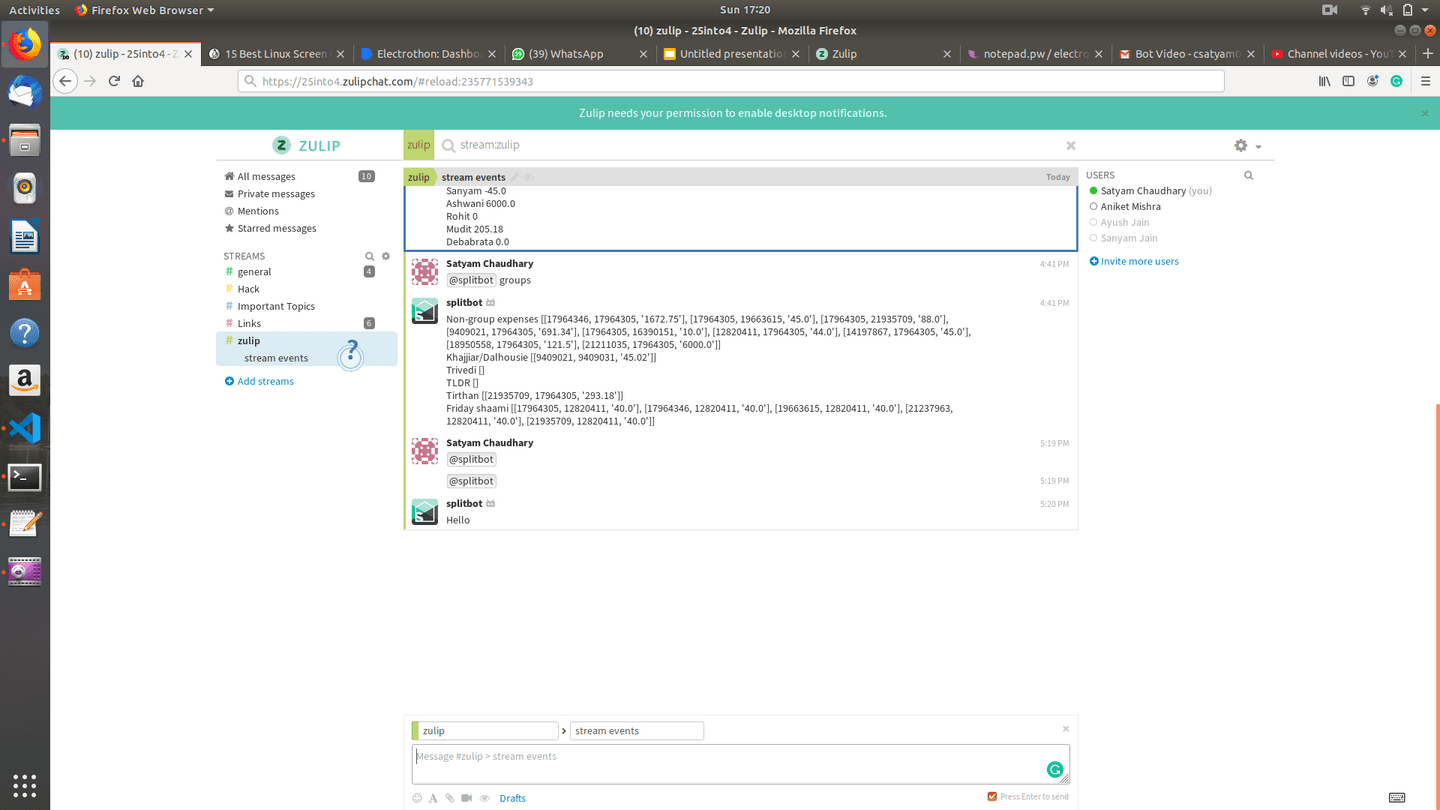Open Starred messages view

click(x=276, y=229)
